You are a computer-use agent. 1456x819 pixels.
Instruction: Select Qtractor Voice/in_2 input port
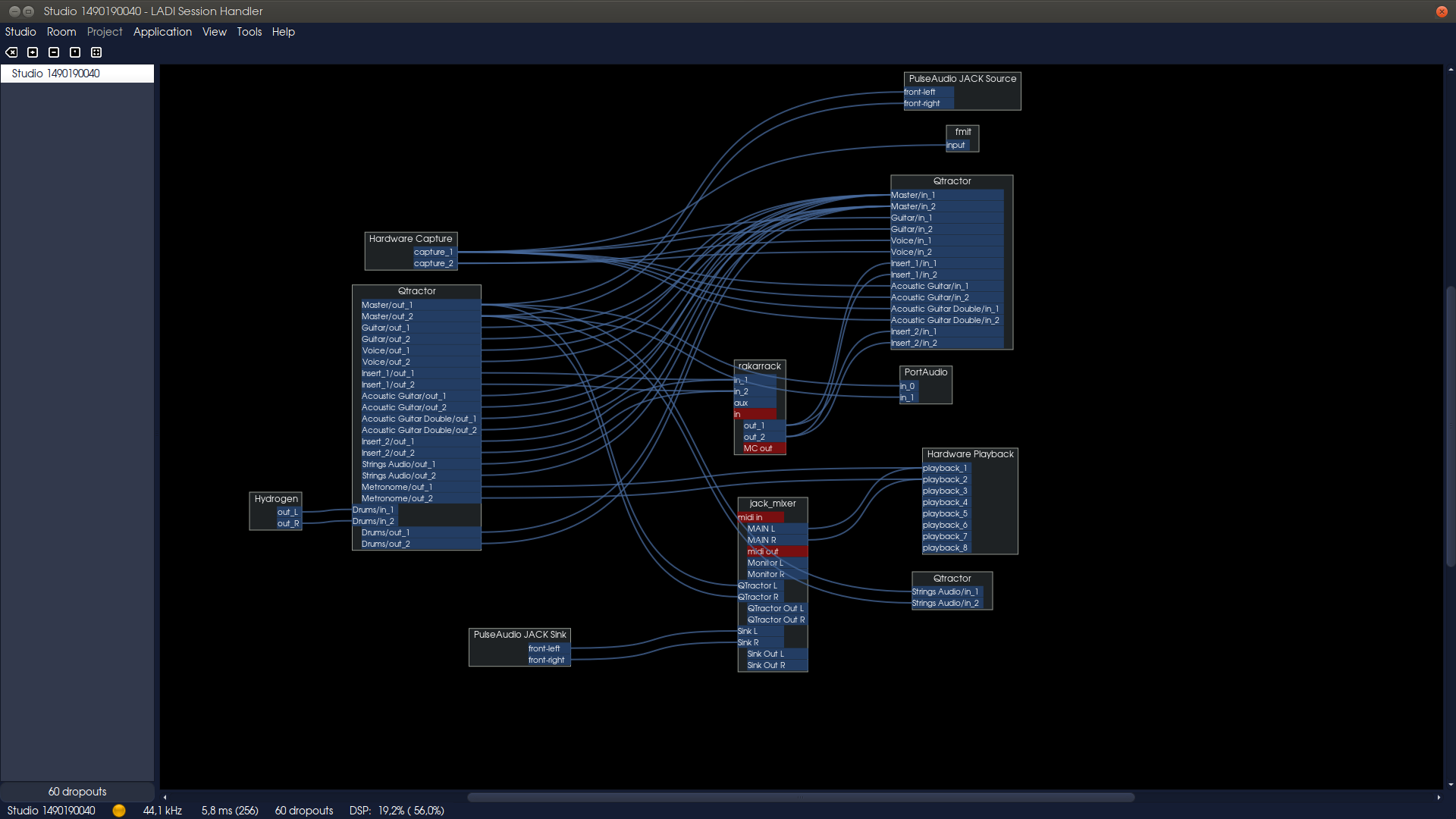click(947, 253)
